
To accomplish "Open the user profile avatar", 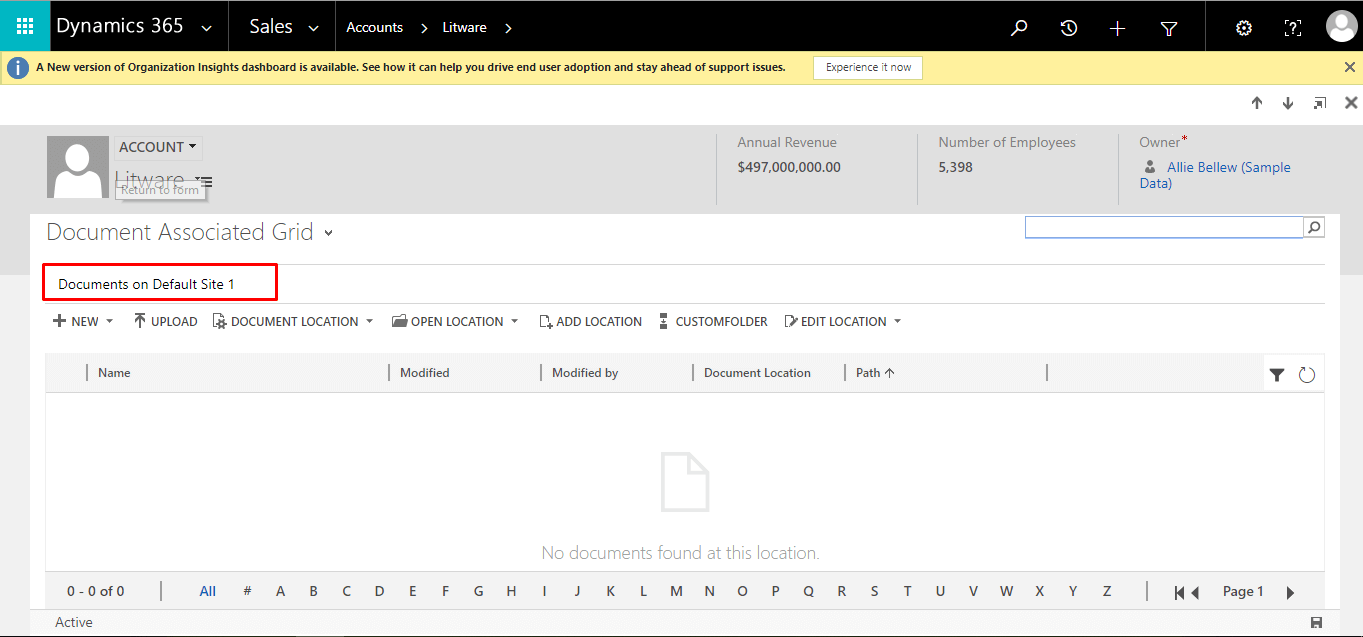I will coord(1341,27).
